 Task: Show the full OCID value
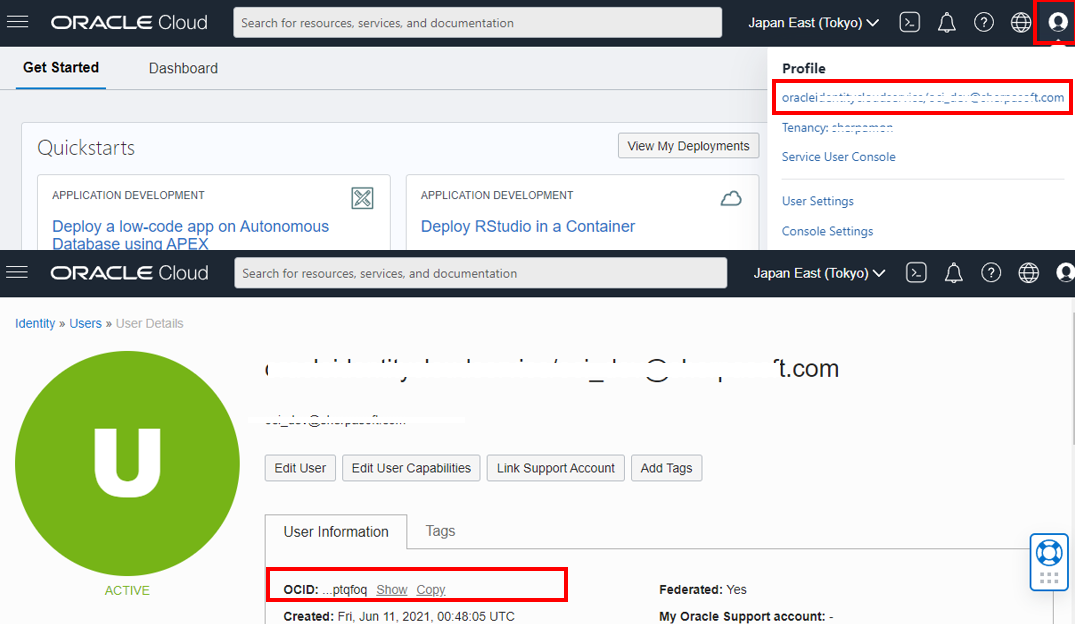pyautogui.click(x=391, y=590)
